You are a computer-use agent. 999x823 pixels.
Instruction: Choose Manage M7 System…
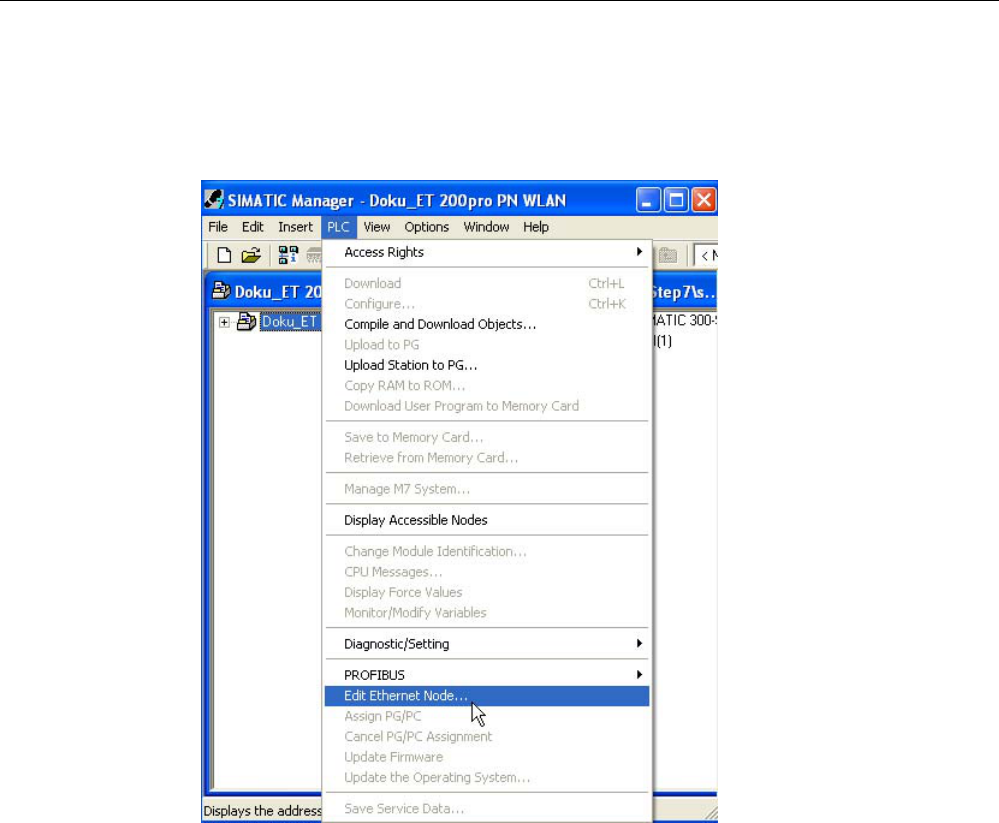click(487, 489)
